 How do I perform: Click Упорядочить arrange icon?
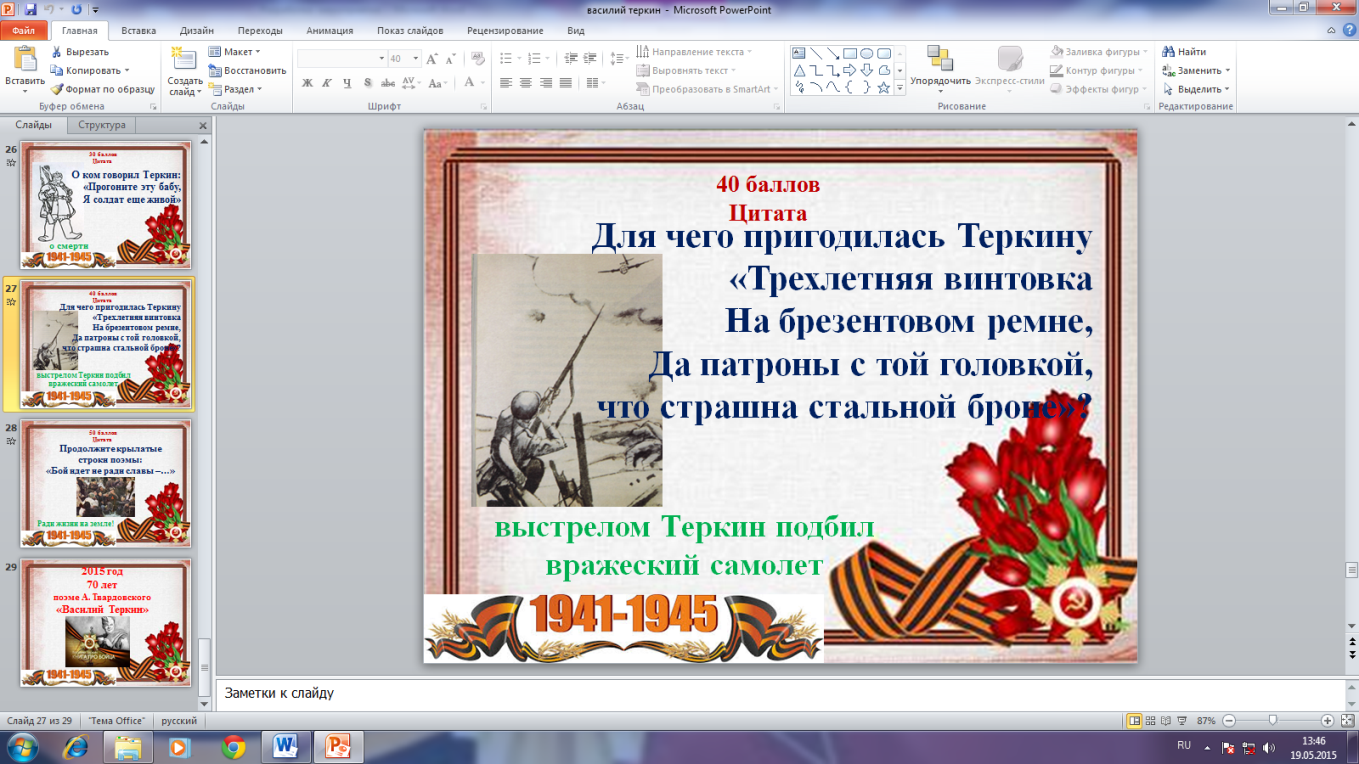pos(940,58)
